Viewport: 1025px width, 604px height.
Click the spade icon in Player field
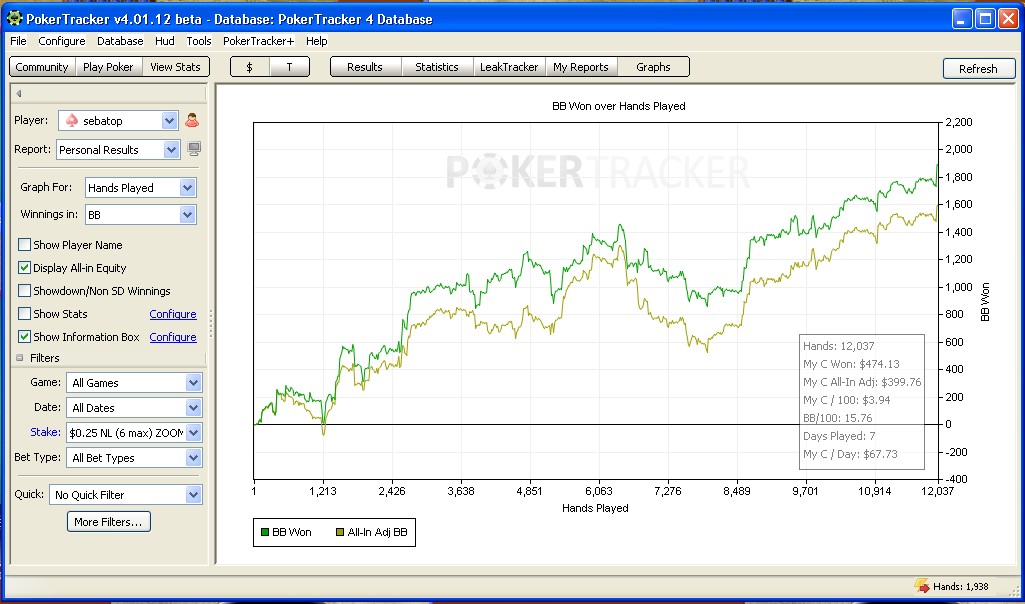[x=73, y=121]
